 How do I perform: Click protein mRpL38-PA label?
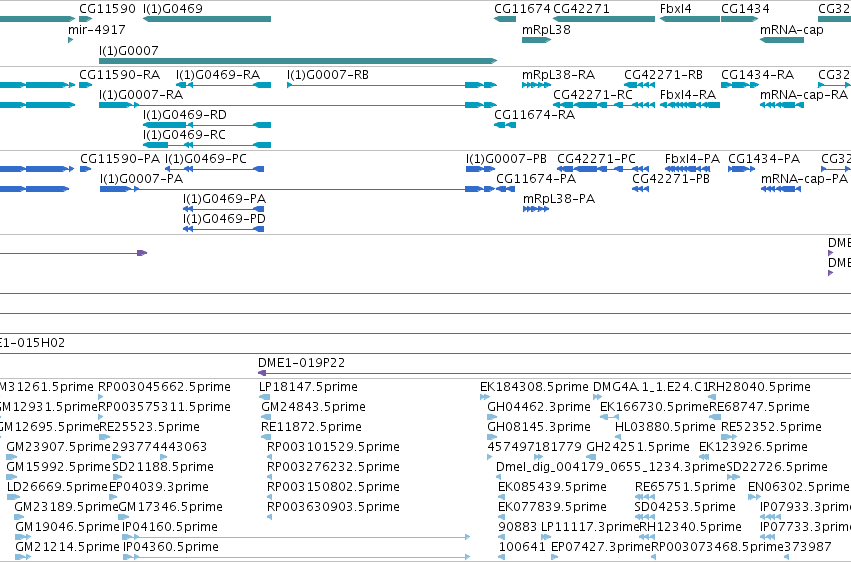click(x=559, y=199)
